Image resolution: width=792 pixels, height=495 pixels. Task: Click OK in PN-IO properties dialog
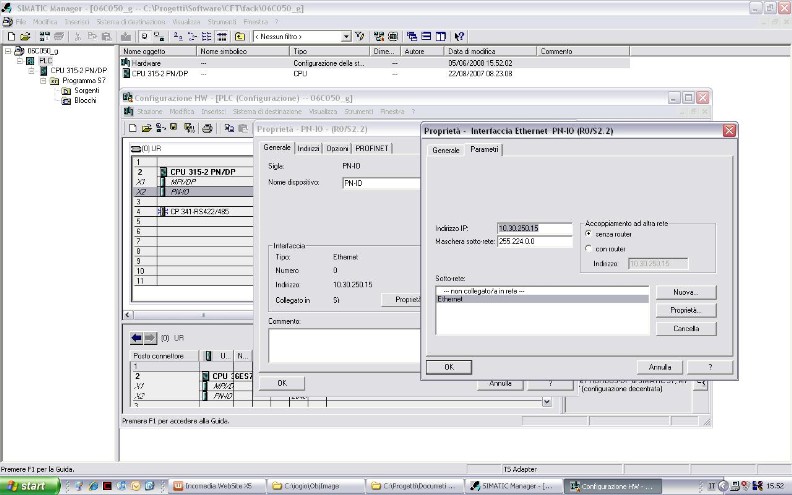pos(282,383)
